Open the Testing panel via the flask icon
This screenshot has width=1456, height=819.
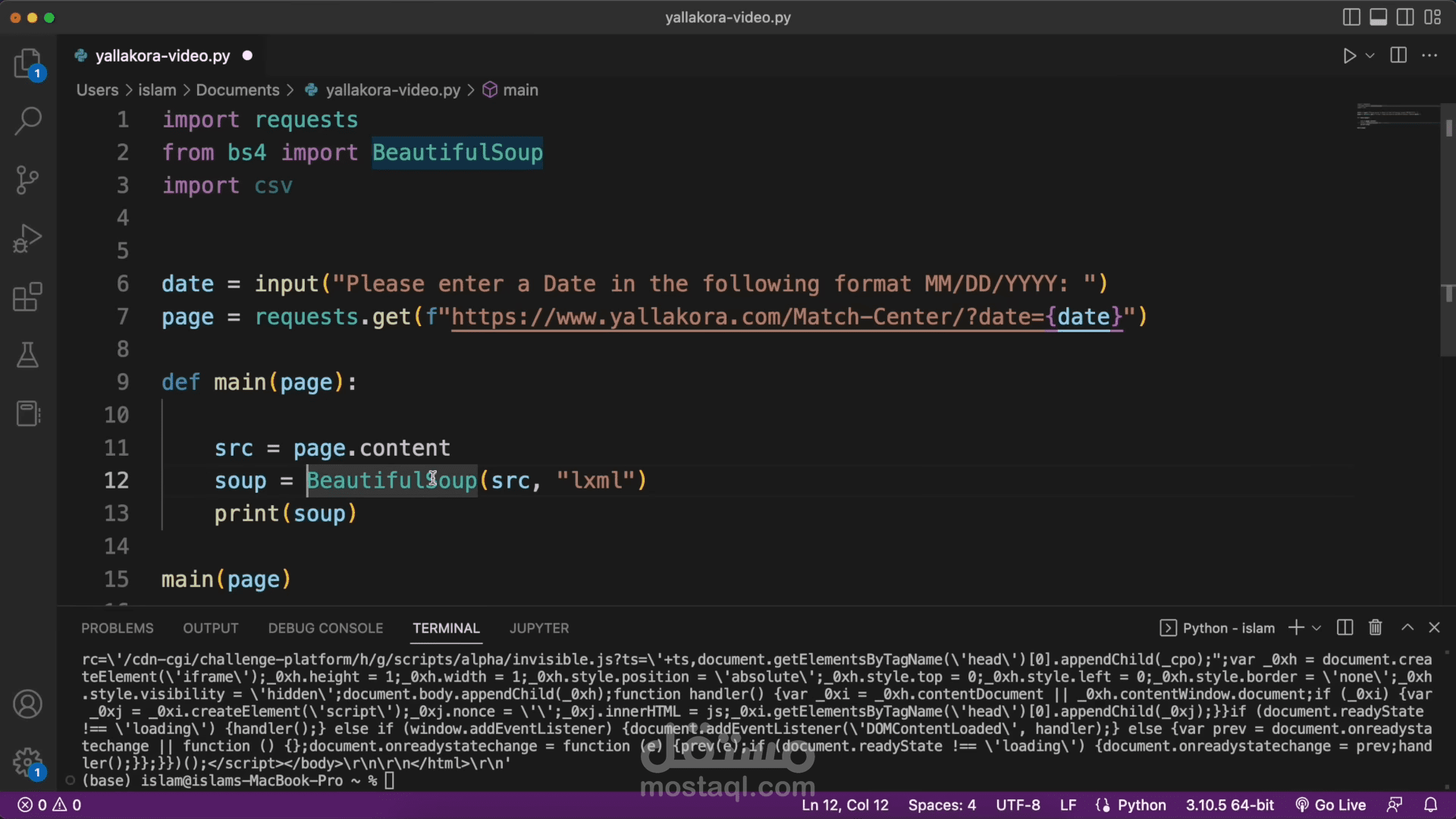27,355
